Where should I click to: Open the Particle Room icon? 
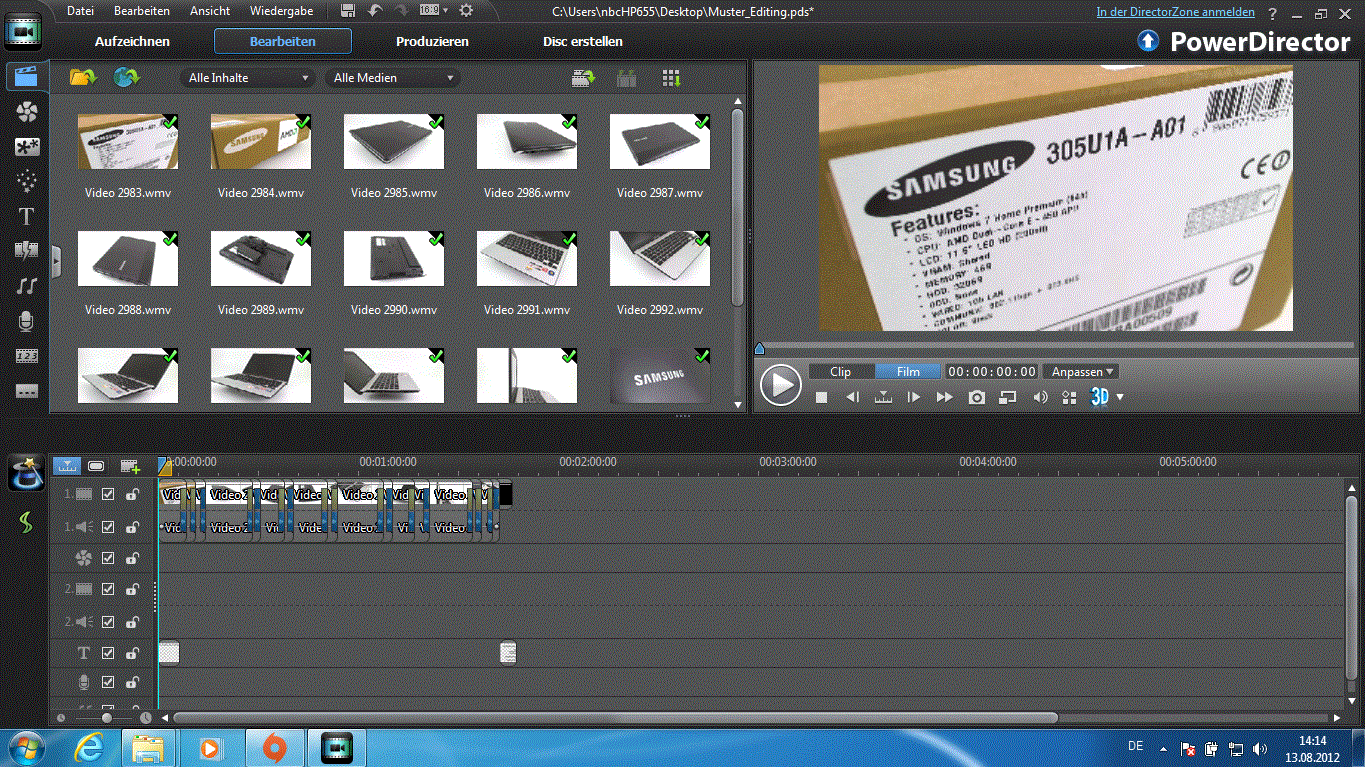coord(27,181)
